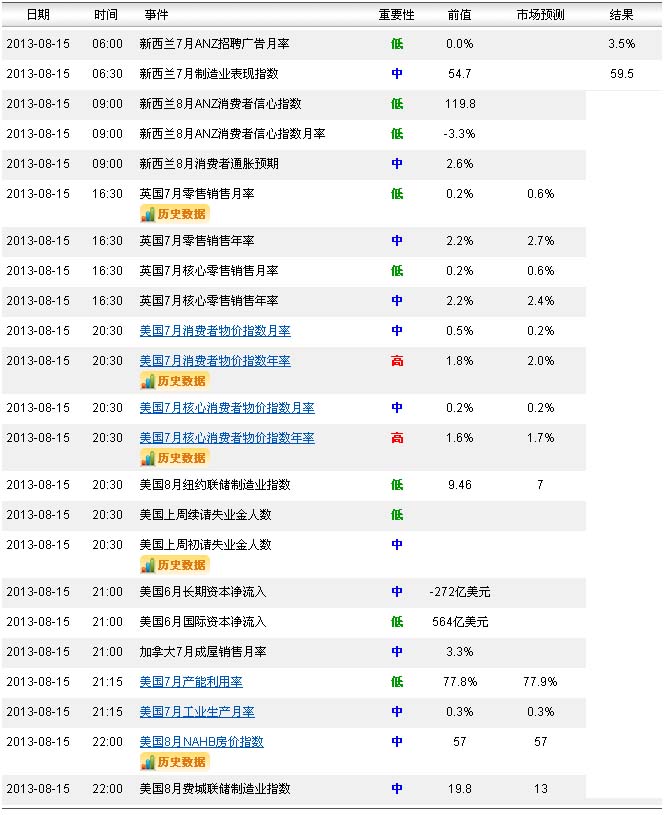The width and height of the screenshot is (669, 815).
Task: Open link 美国7月工业生产月率
Action: click(x=197, y=712)
